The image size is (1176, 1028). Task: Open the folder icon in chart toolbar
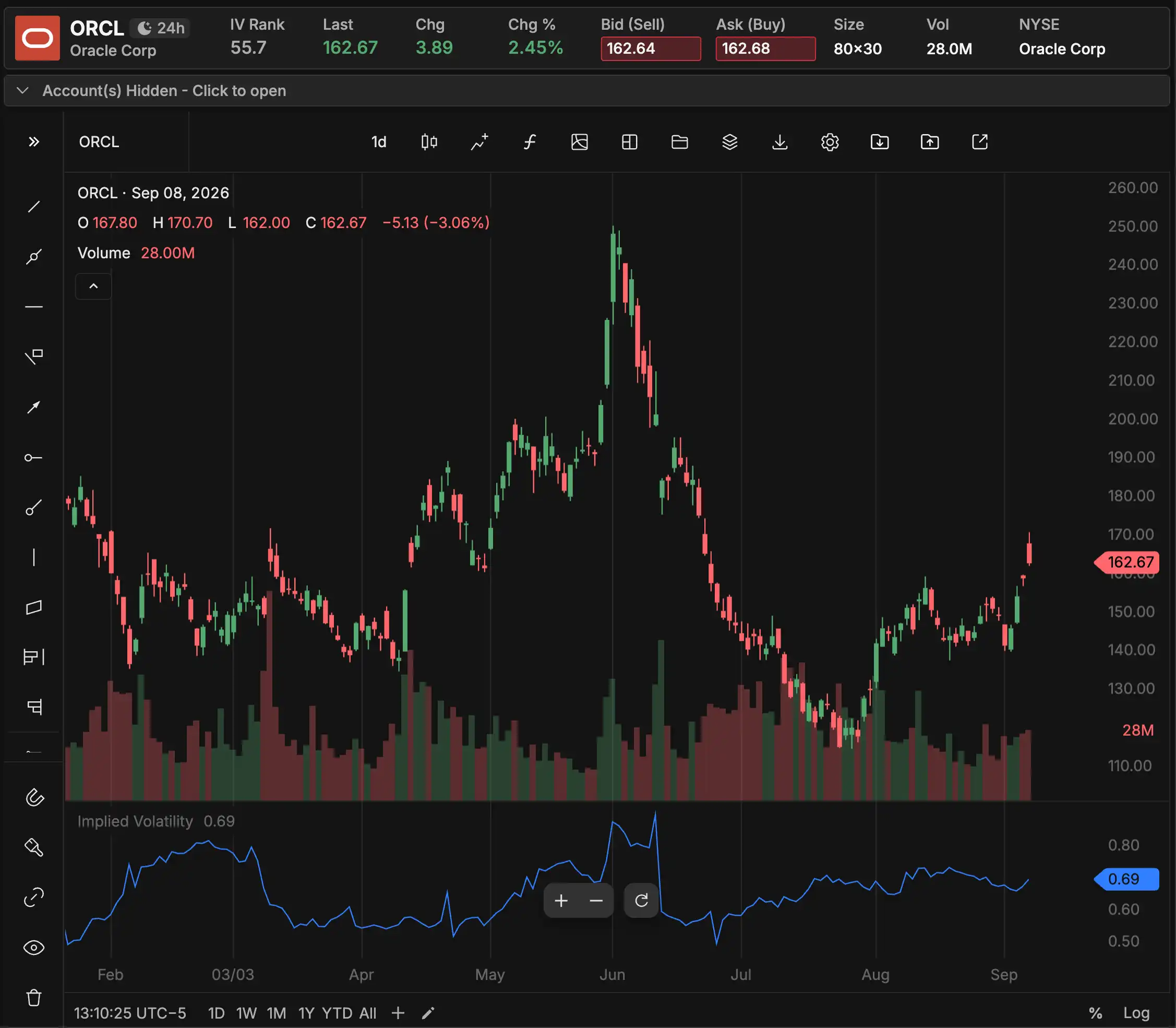point(680,142)
